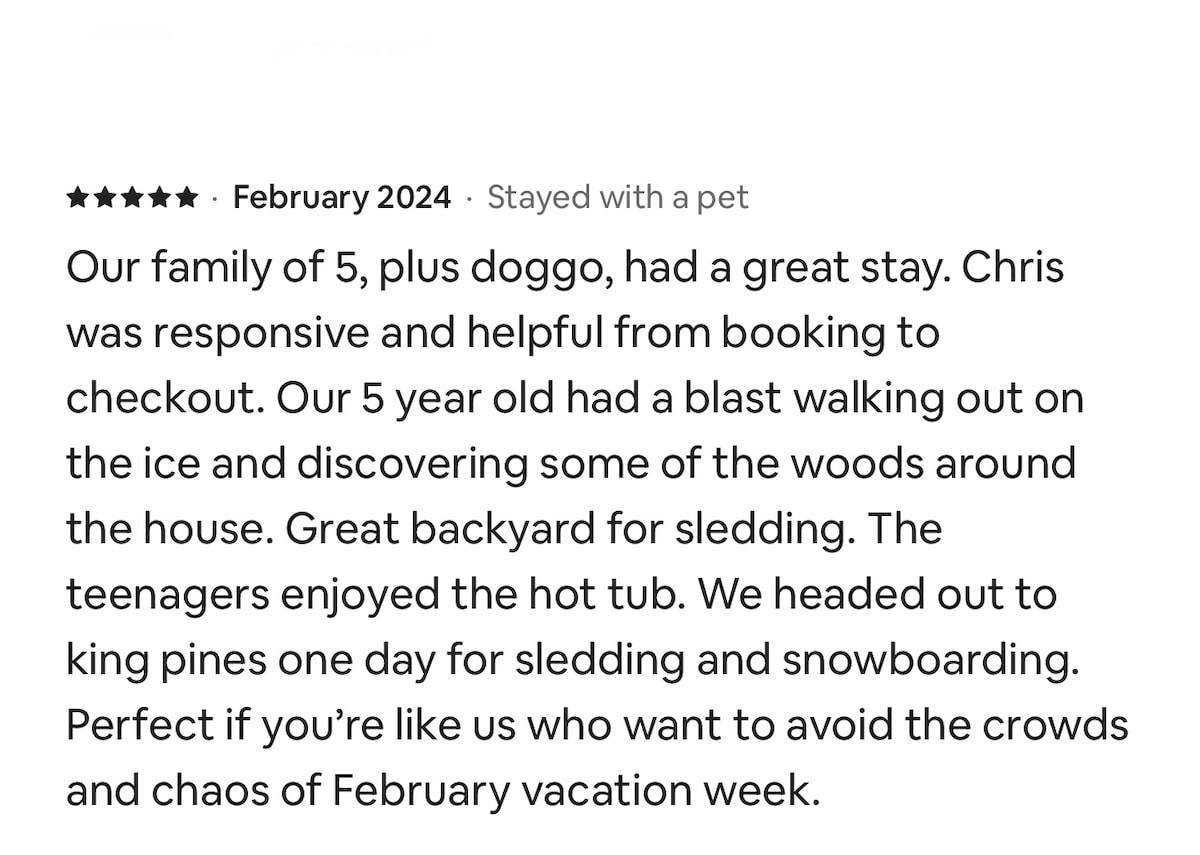Click the first star in the rating

pos(79,198)
